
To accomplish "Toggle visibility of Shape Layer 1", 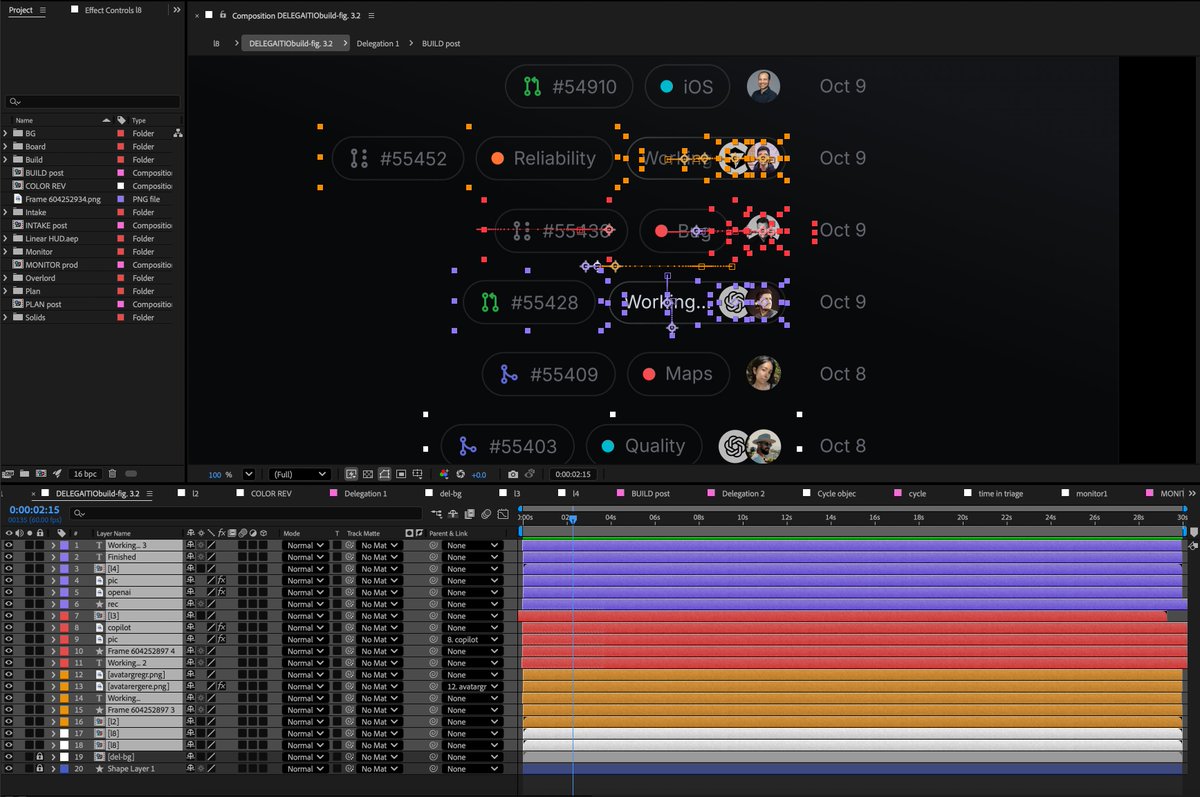I will pyautogui.click(x=8, y=769).
